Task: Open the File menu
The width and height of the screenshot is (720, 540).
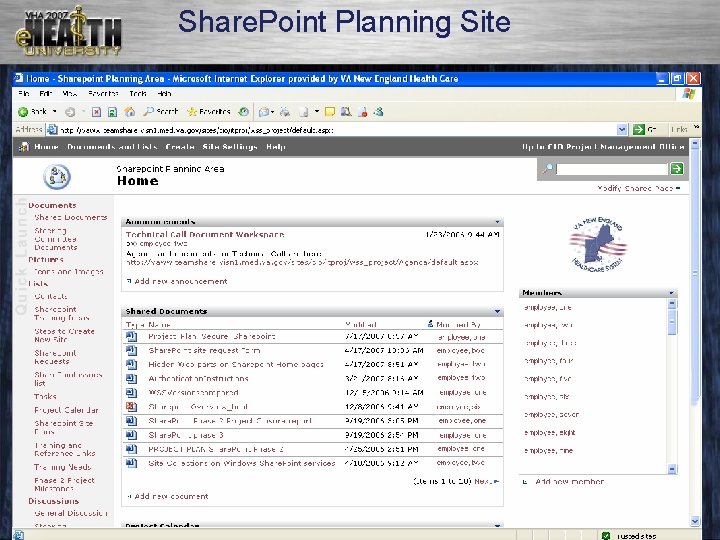Action: [x=24, y=94]
